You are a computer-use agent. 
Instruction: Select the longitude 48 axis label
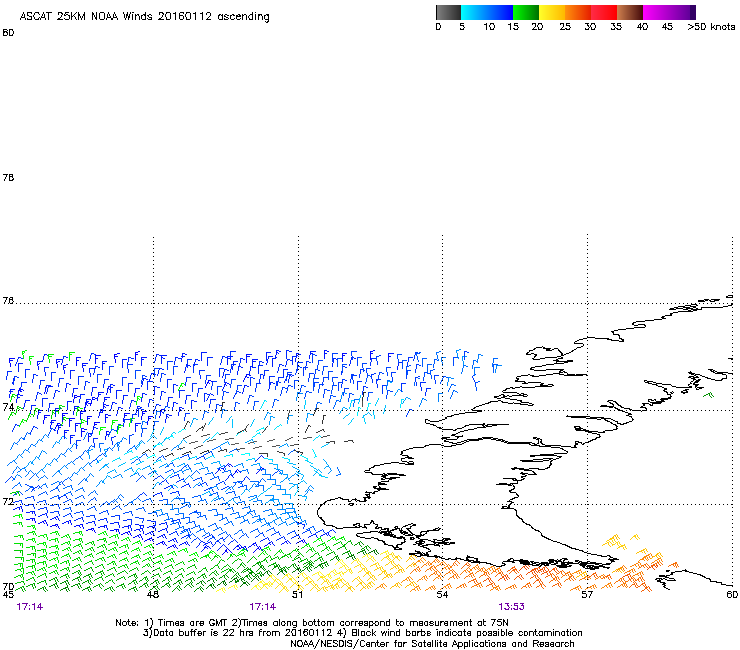pos(153,595)
